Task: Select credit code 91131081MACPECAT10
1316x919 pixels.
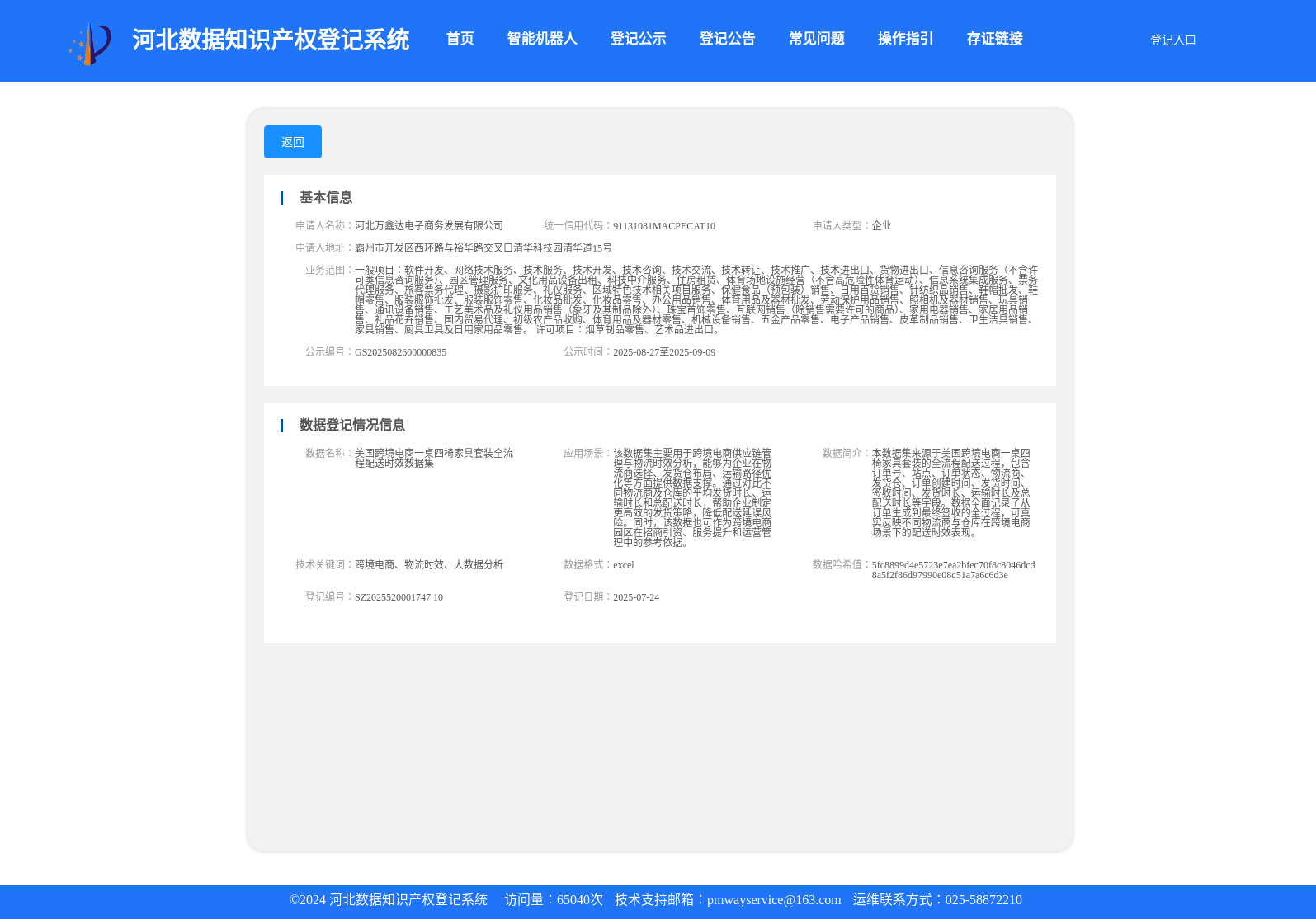Action: click(664, 226)
